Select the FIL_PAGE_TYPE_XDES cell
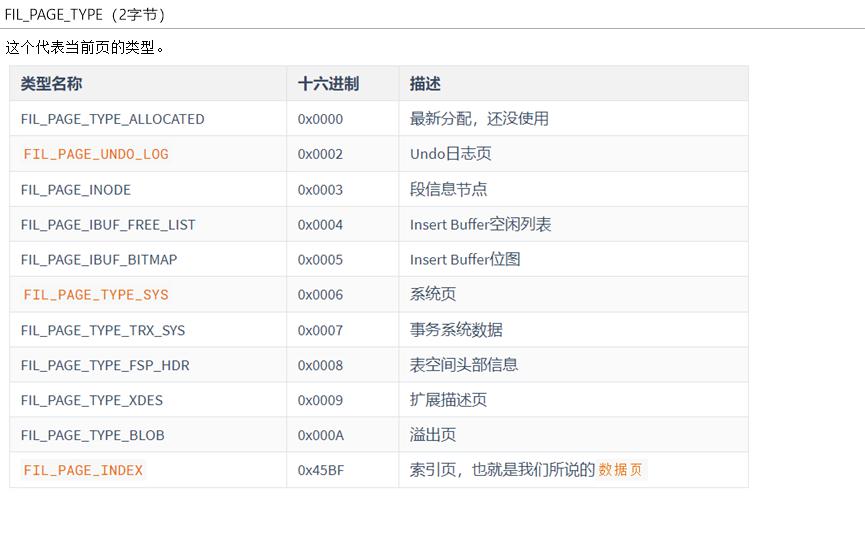Viewport: 865px width, 558px height. click(x=92, y=400)
